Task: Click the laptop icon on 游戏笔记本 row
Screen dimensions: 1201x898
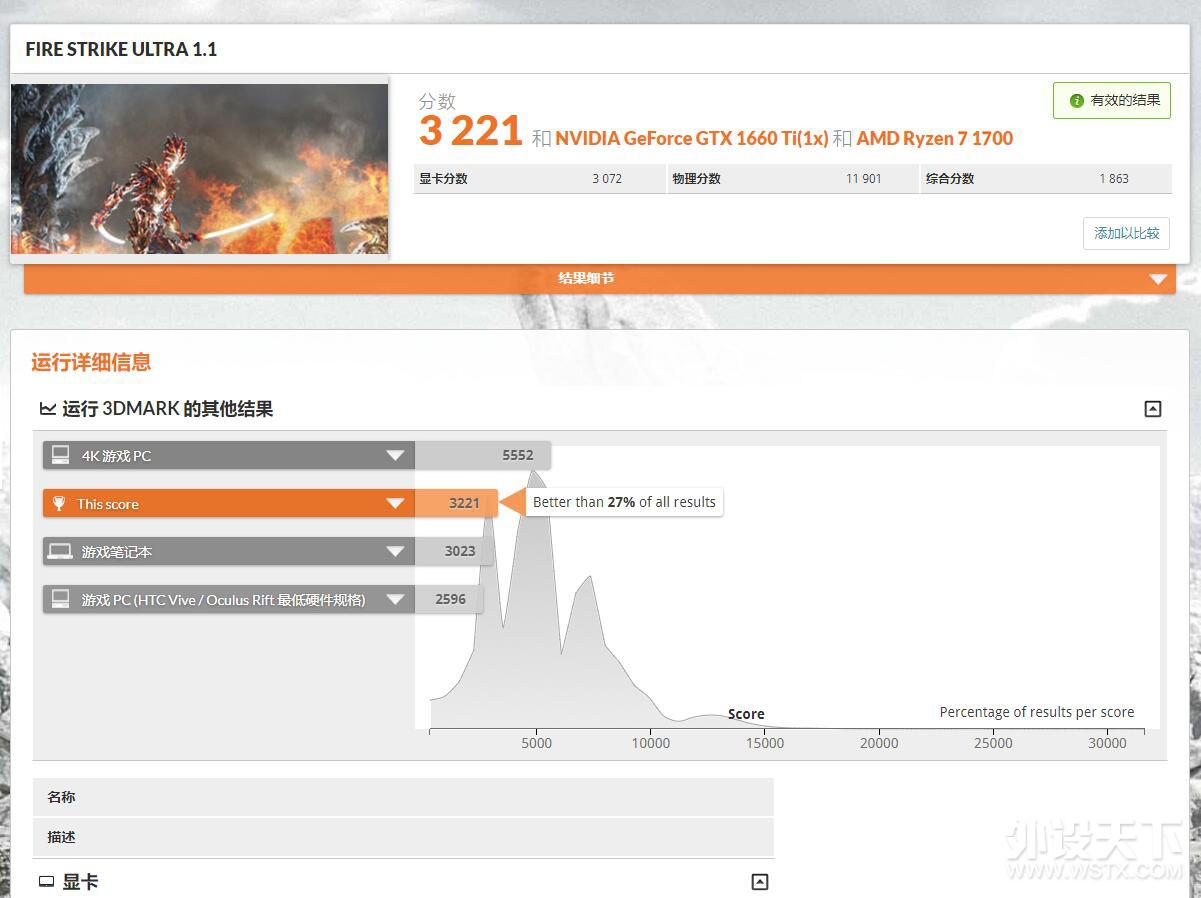Action: click(x=61, y=551)
